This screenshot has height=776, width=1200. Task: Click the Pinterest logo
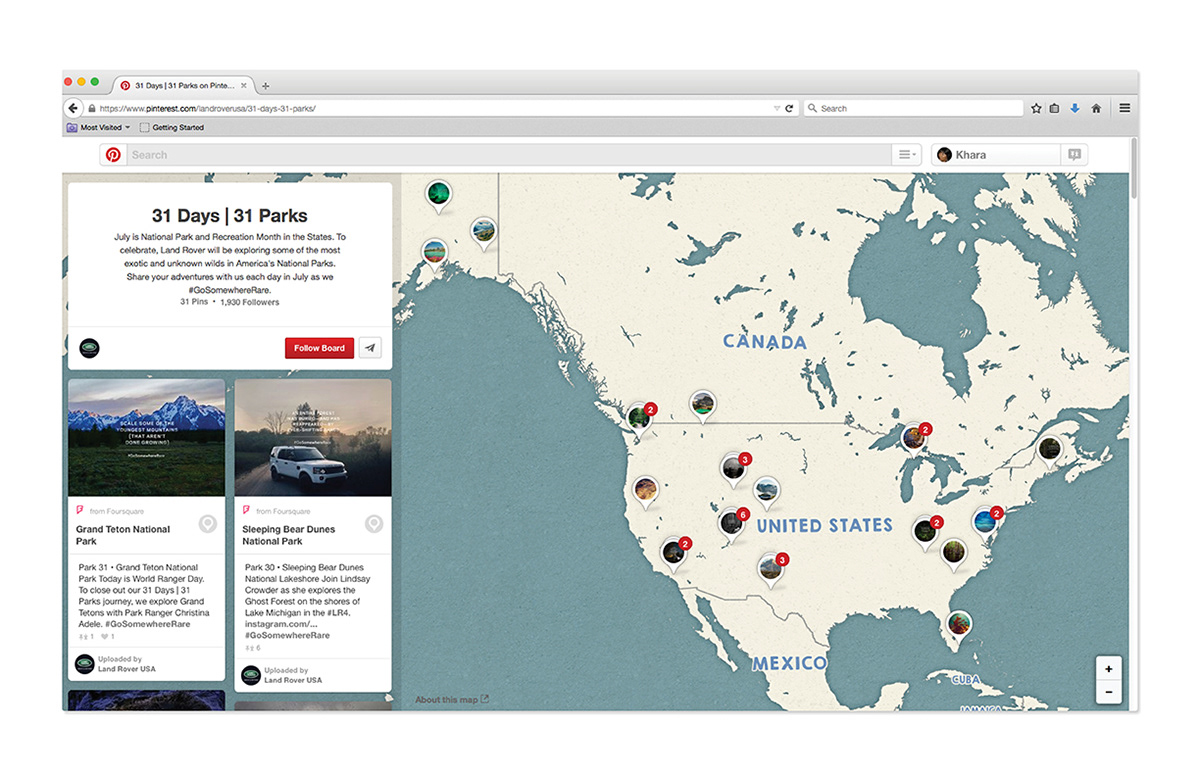(113, 155)
